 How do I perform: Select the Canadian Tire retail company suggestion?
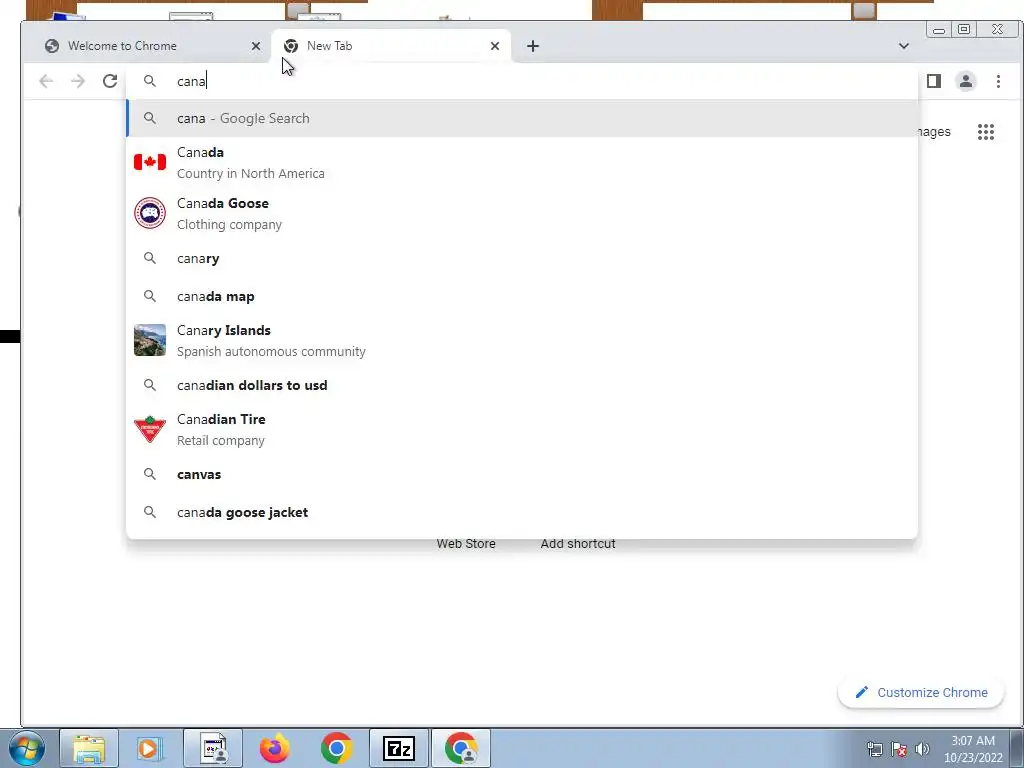point(522,430)
